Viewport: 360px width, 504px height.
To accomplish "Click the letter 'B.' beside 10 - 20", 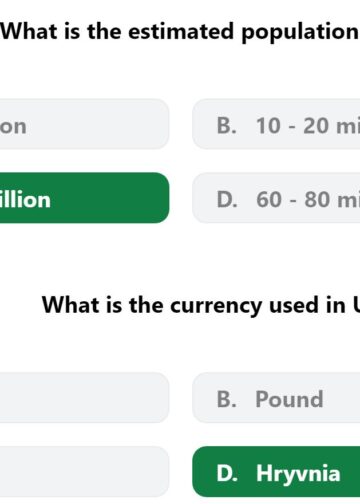I will click(227, 126).
